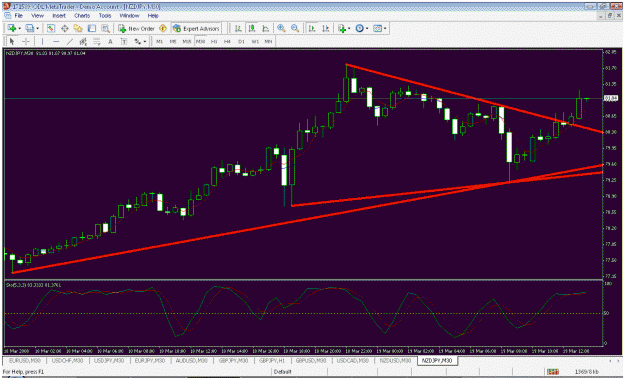Select the Trendline drawing tool

(70, 41)
